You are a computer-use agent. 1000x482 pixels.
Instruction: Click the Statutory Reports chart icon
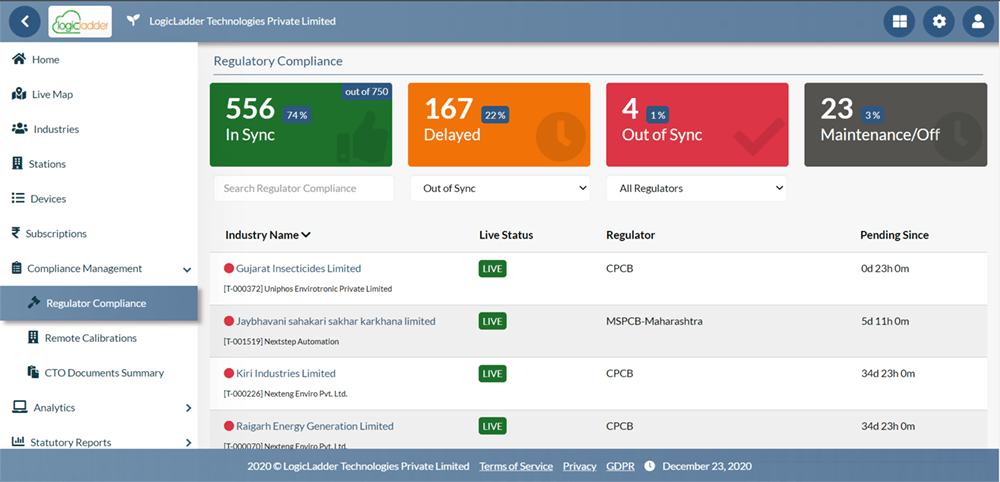18,442
